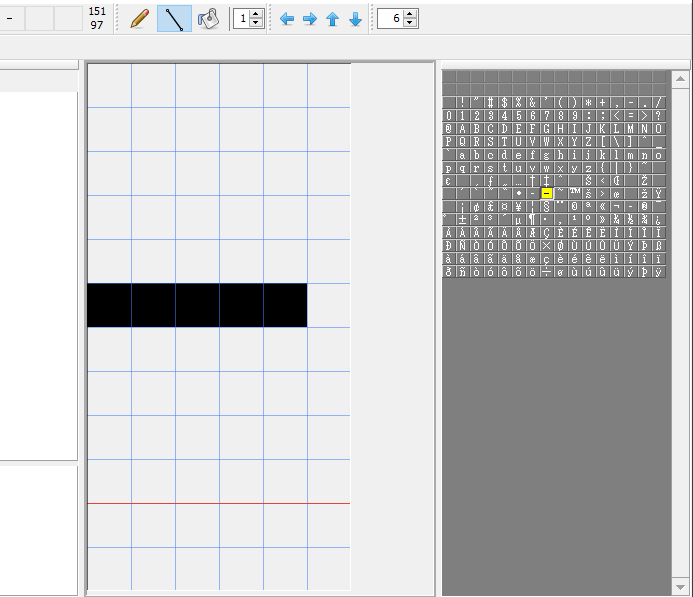
Task: Select the division ÷ glyph
Action: (547, 272)
